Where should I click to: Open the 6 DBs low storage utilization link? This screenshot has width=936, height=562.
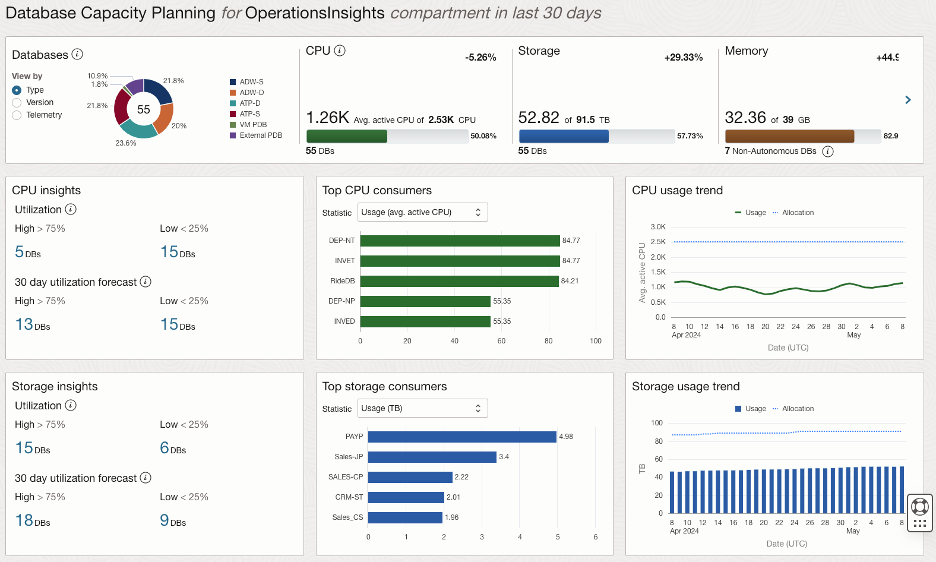coord(173,448)
